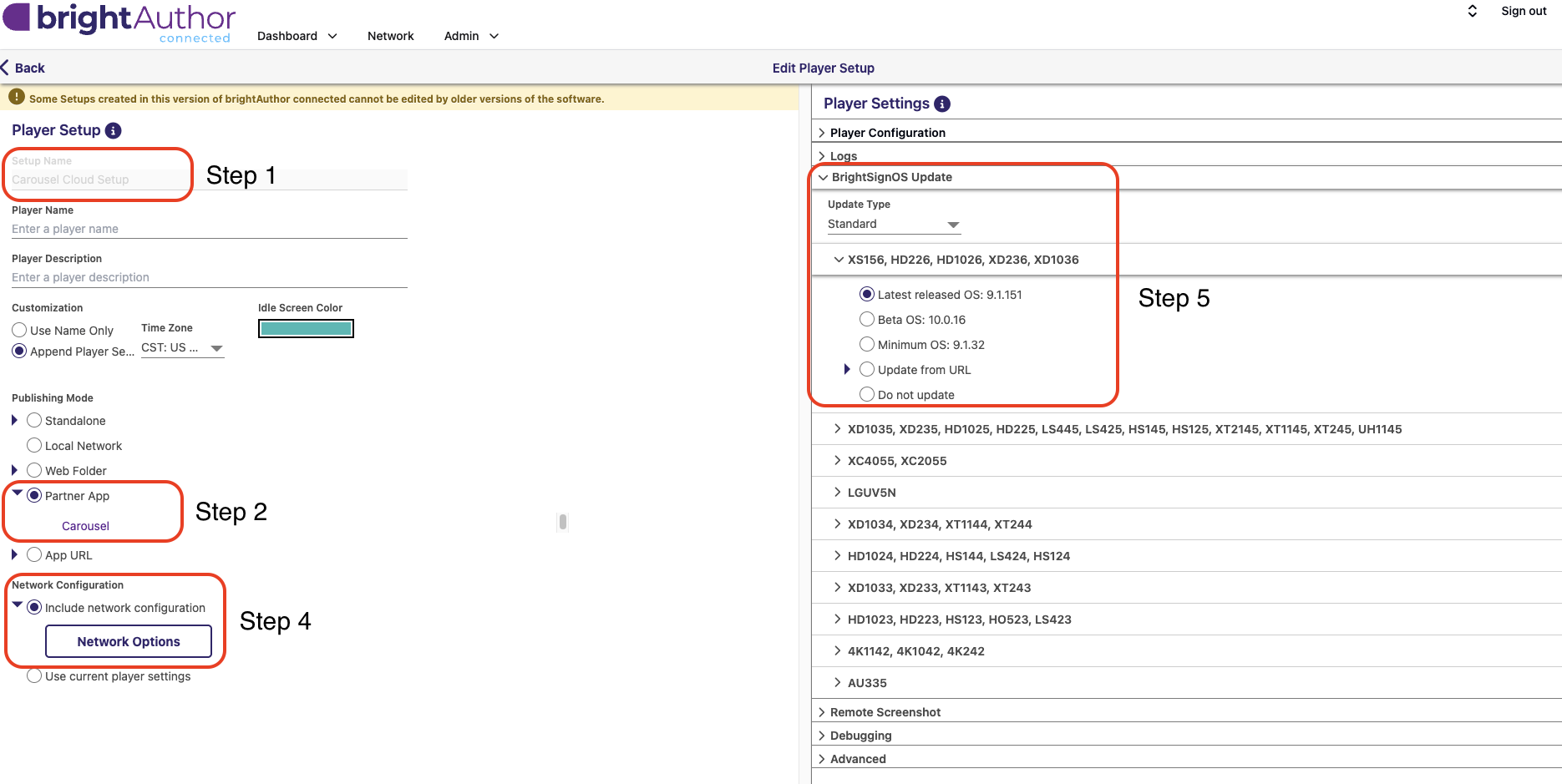
Task: Expand the Logs section
Action: [1186, 156]
